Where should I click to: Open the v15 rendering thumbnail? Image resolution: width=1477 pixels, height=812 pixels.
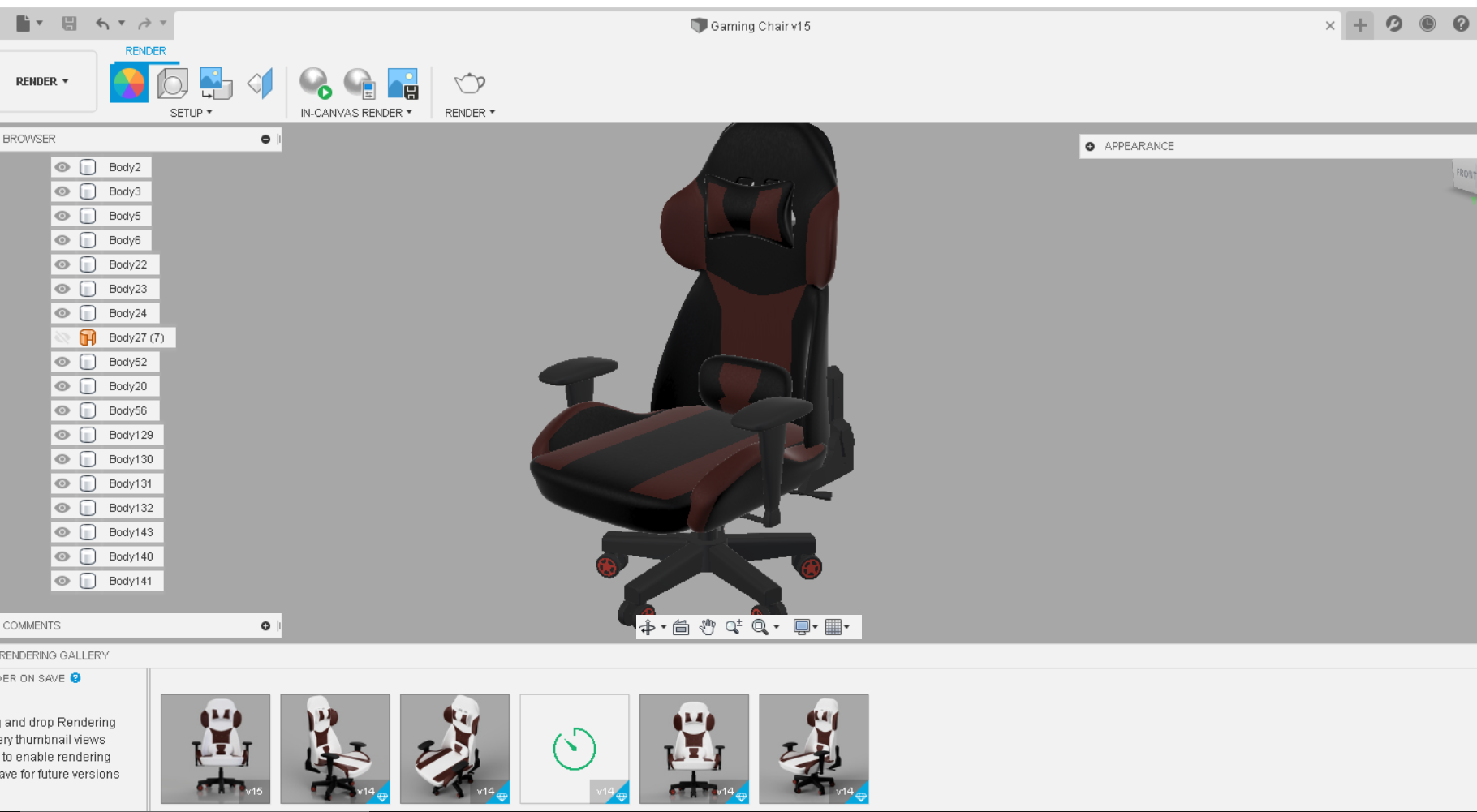[215, 749]
